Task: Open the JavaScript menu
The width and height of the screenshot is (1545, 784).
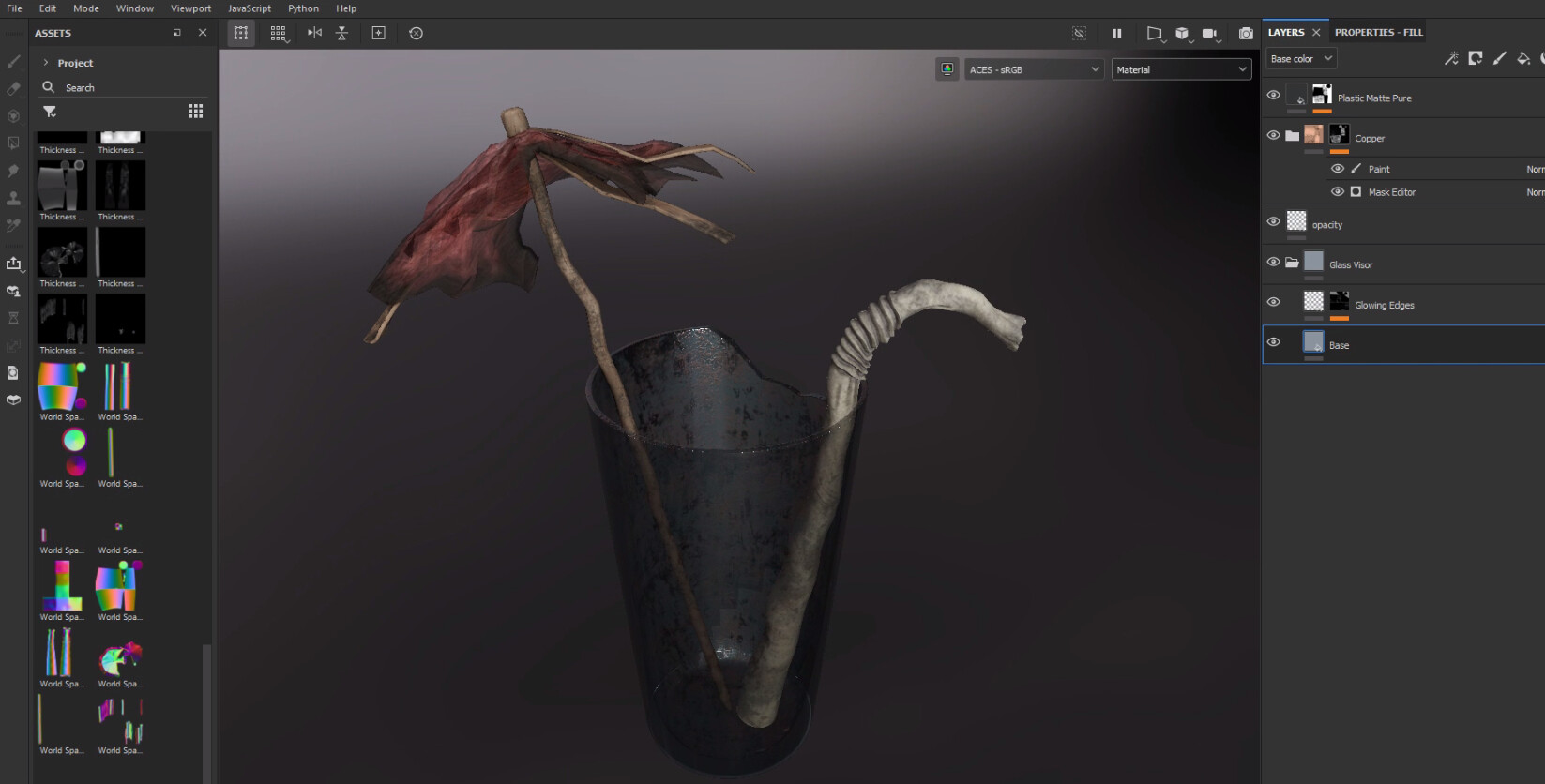Action: (250, 8)
